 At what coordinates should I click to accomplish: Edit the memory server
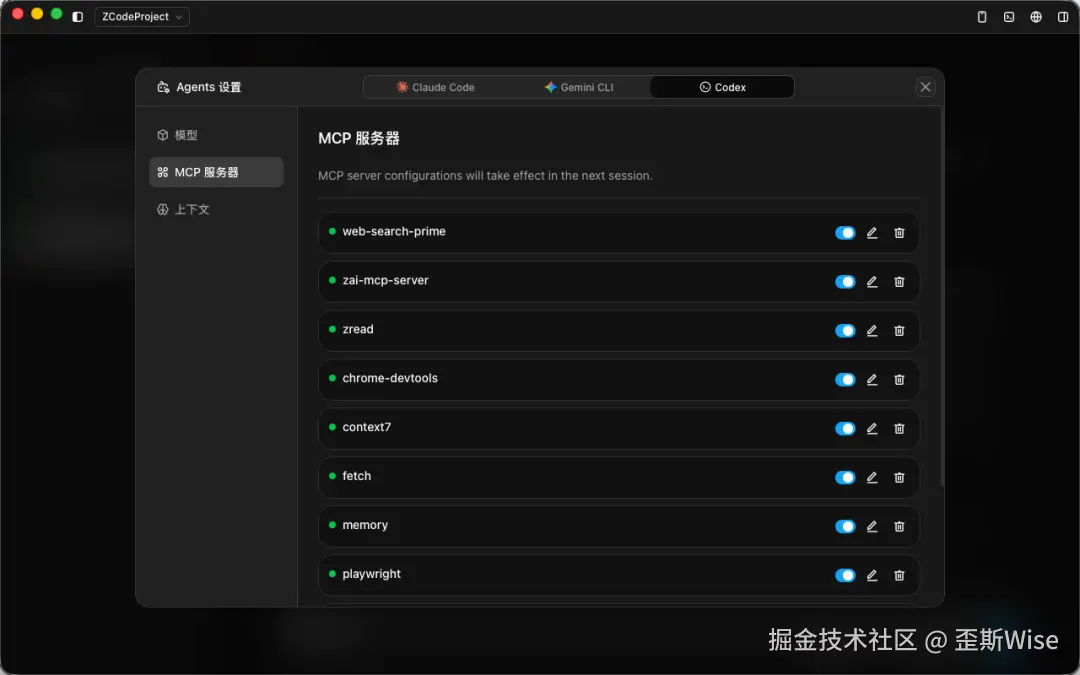pyautogui.click(x=872, y=526)
